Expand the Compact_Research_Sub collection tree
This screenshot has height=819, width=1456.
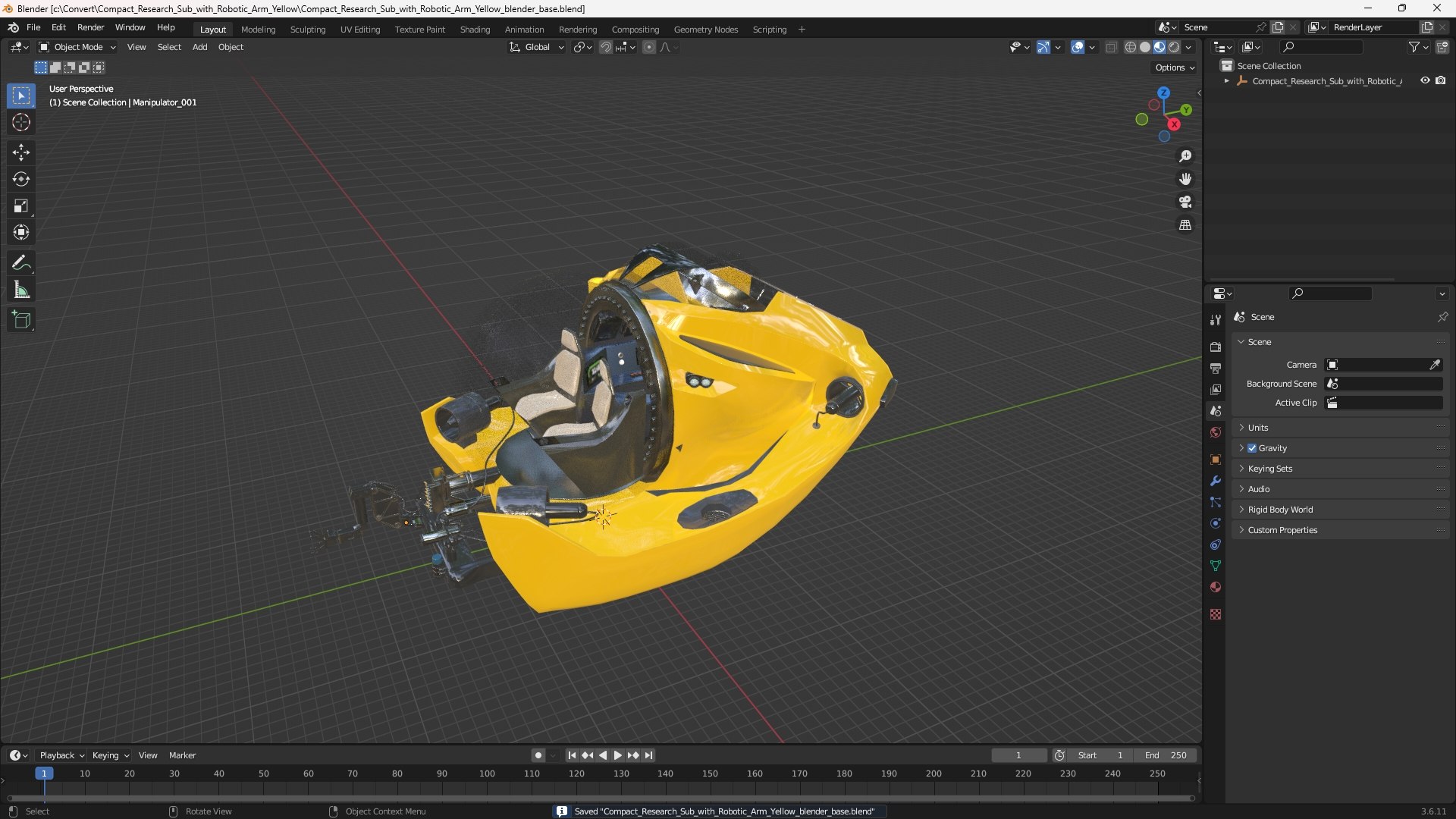click(x=1227, y=81)
